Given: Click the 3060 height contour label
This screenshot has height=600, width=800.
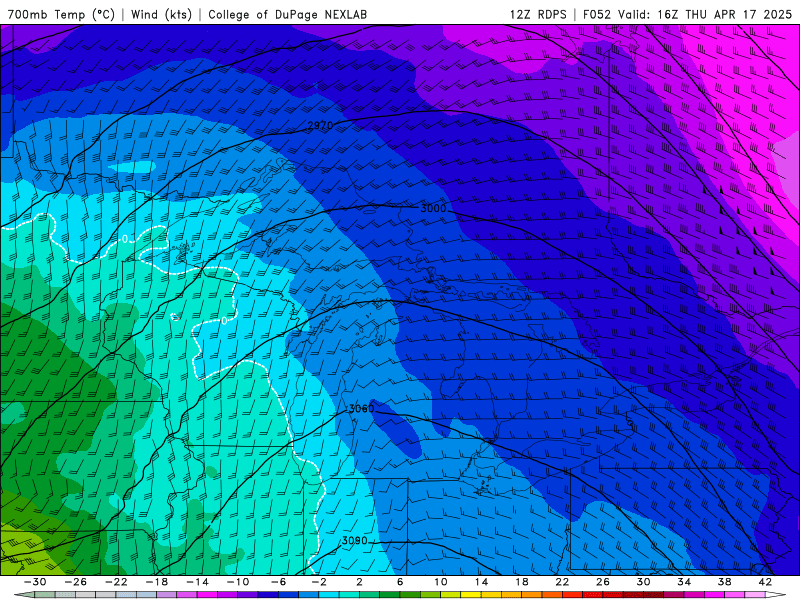Looking at the screenshot, I should click(x=361, y=409).
